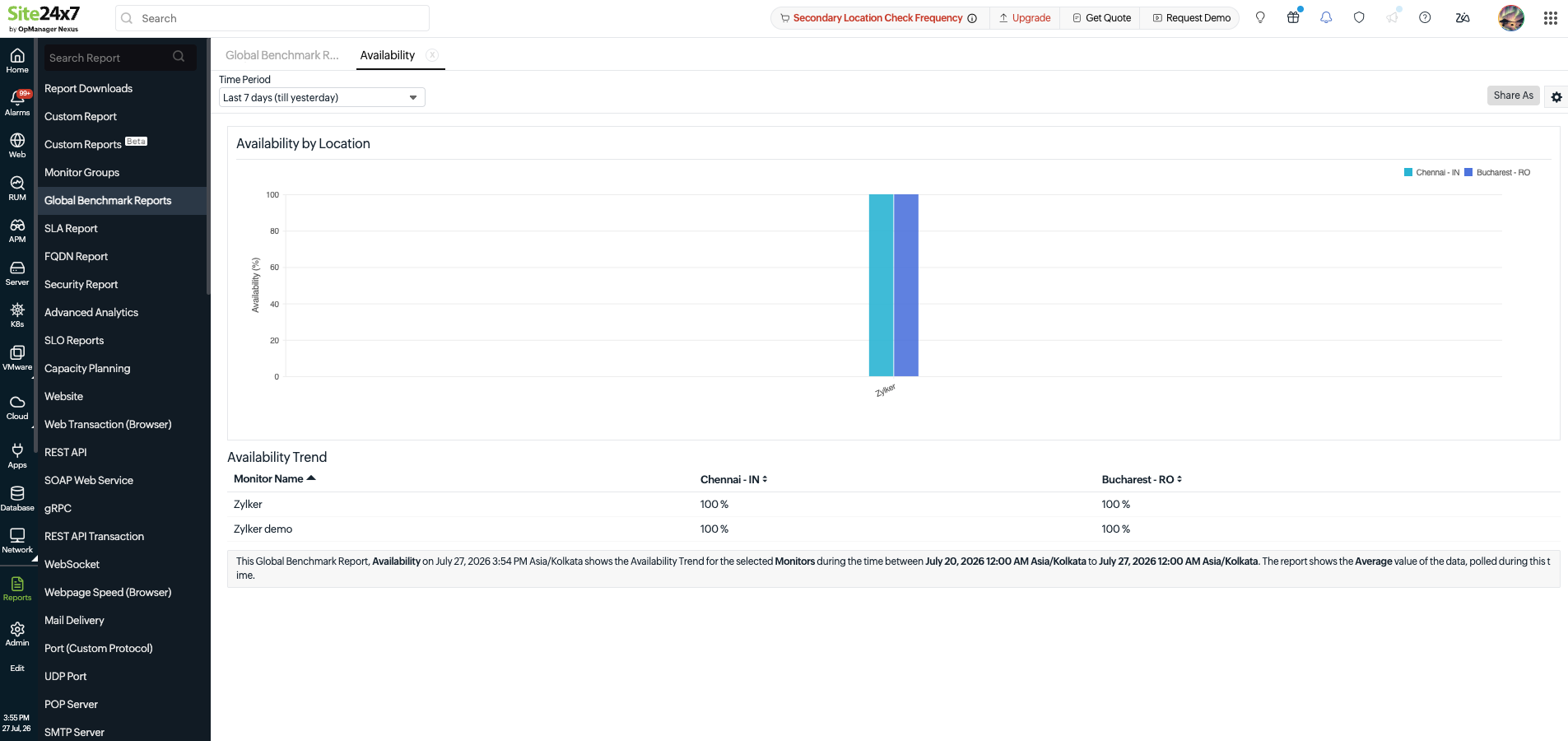The height and width of the screenshot is (741, 1568).
Task: Open the Zia assistant icon
Action: [x=1463, y=17]
